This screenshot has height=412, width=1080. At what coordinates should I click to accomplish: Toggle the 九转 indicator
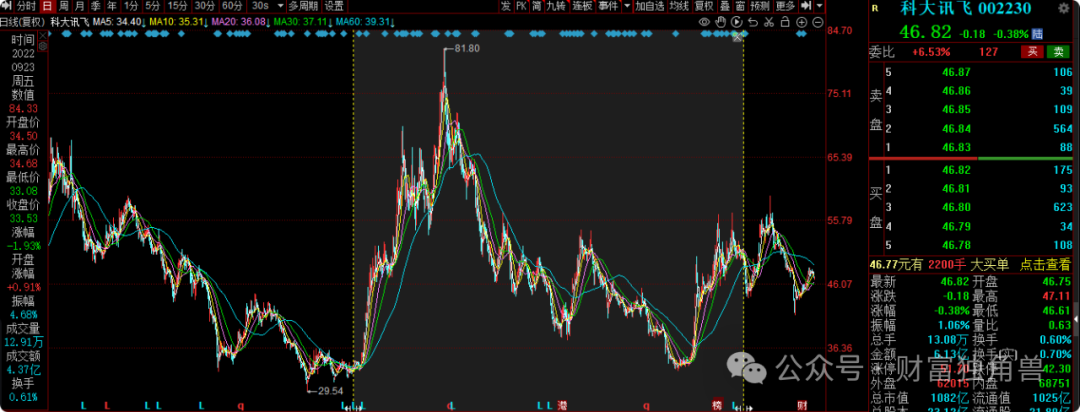coord(557,6)
